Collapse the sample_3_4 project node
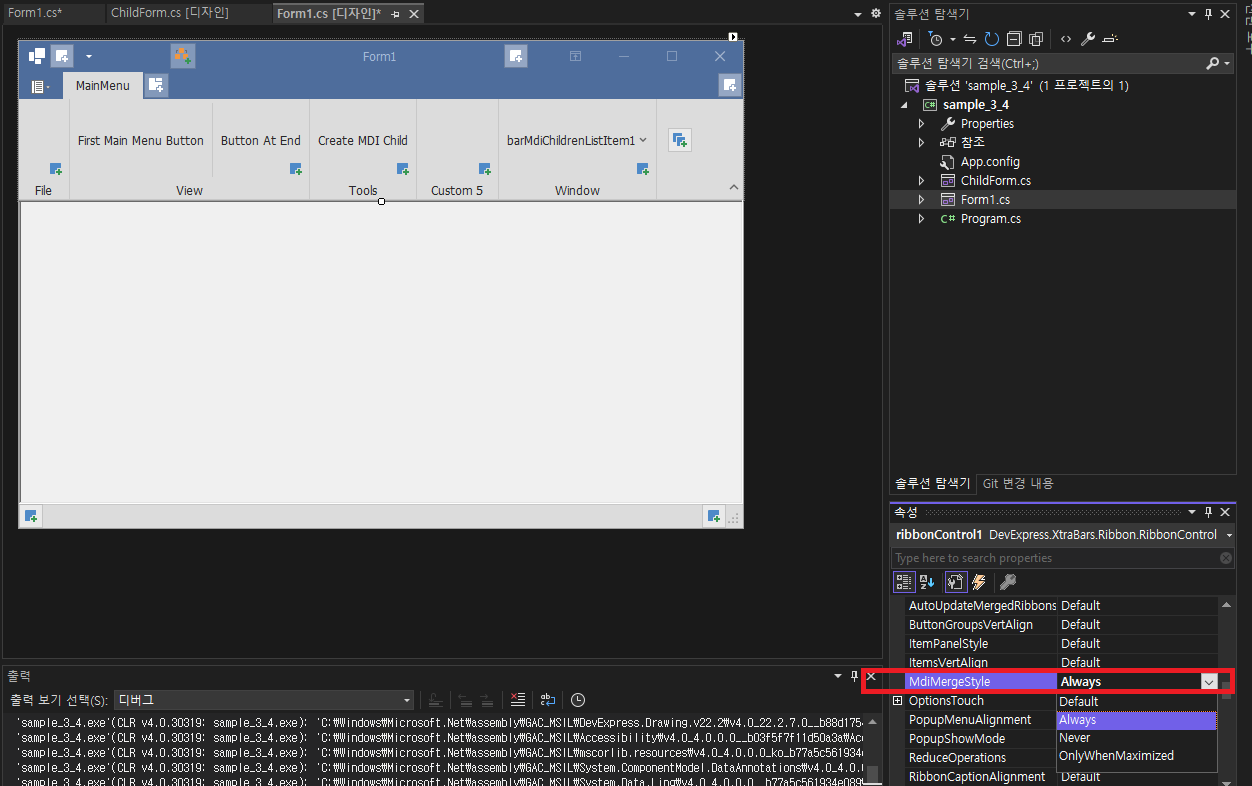Screen dimensions: 1252x786 point(905,105)
